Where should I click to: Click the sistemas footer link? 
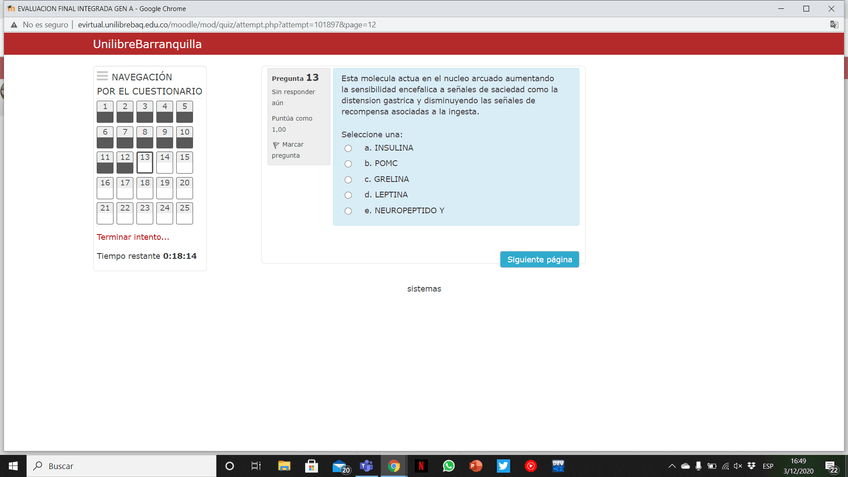pyautogui.click(x=424, y=289)
